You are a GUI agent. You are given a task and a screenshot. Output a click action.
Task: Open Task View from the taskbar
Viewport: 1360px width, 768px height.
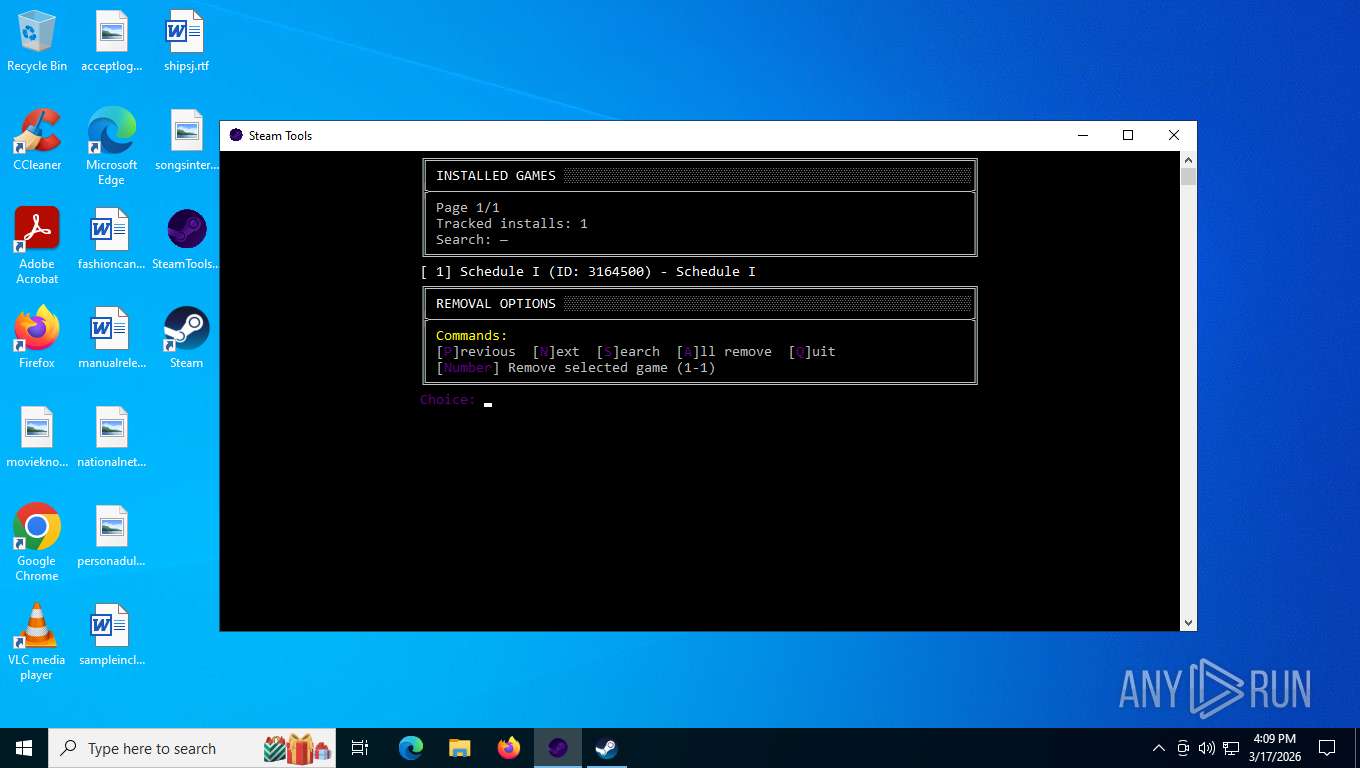click(360, 748)
